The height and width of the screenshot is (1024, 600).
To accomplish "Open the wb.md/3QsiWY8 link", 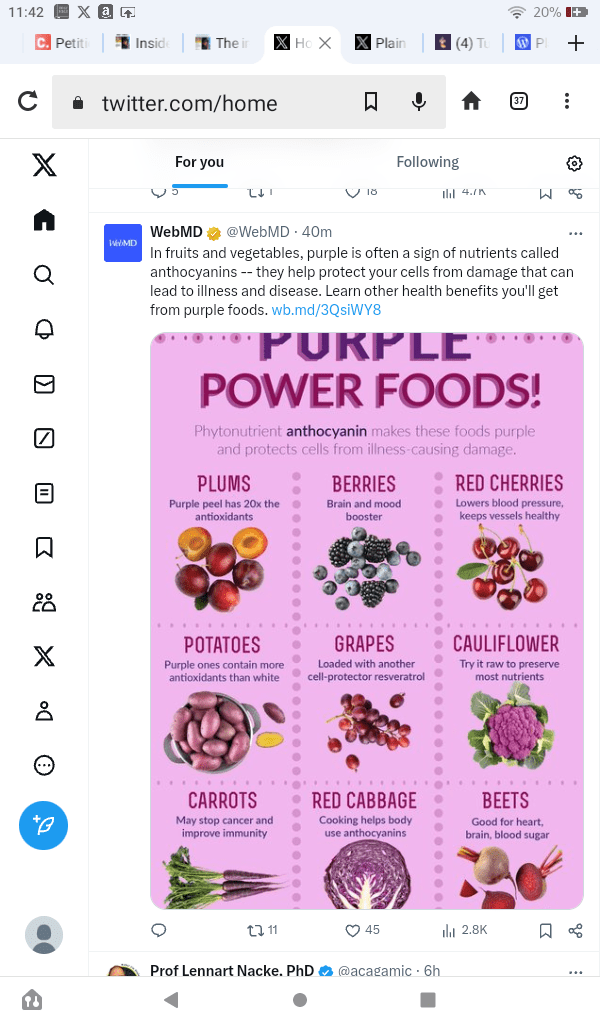I will (326, 310).
